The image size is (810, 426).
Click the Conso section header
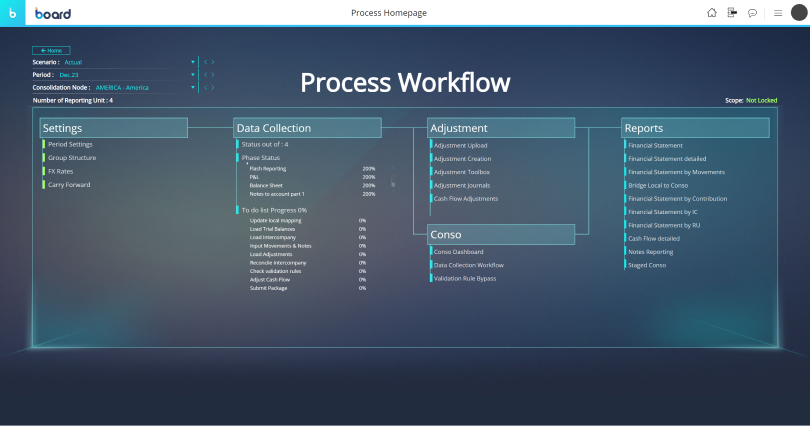pyautogui.click(x=501, y=234)
